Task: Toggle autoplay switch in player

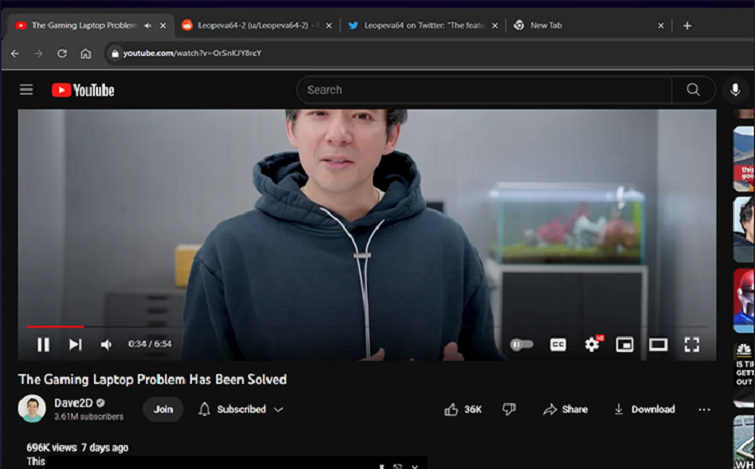Action: [522, 344]
